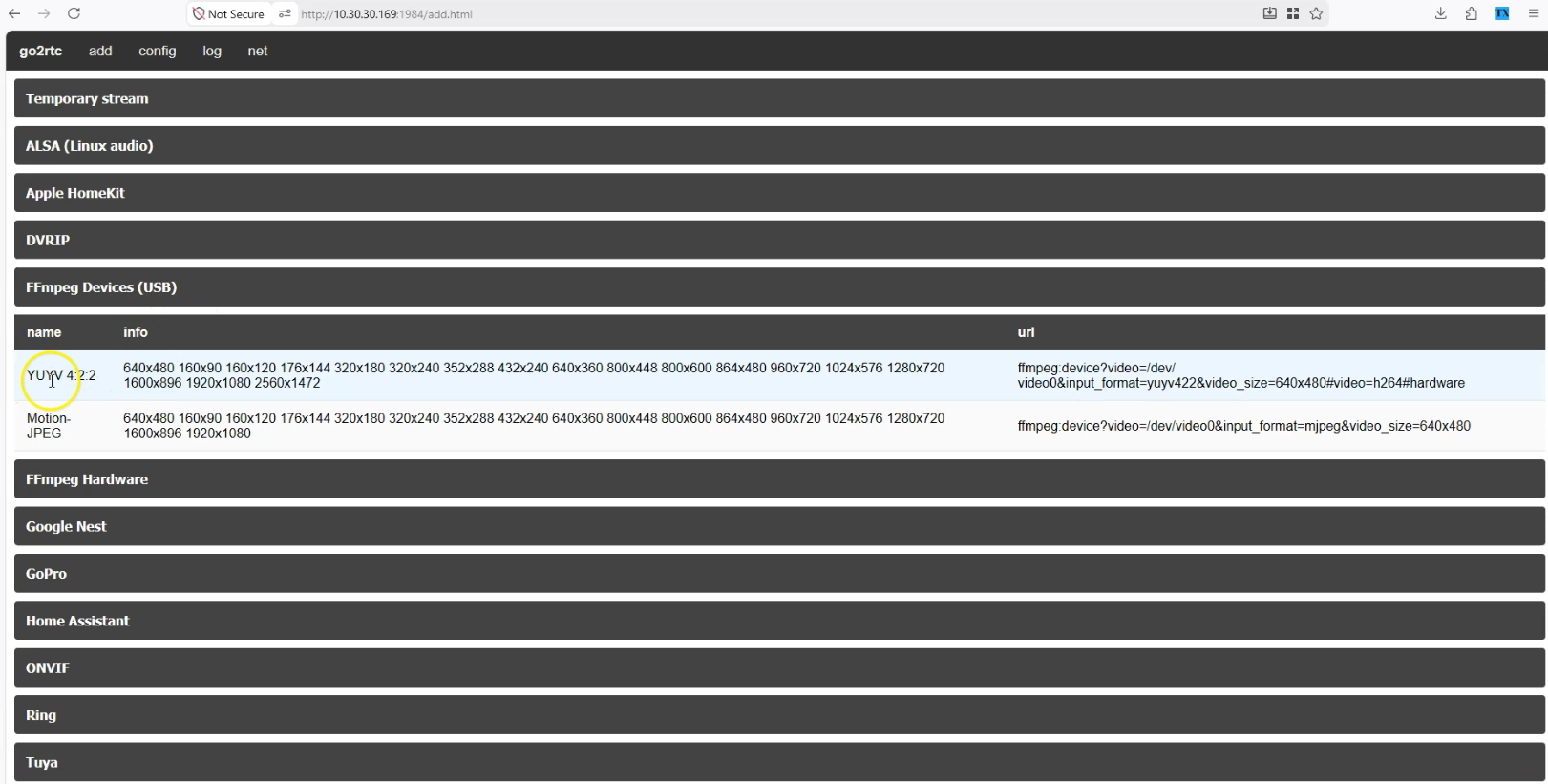The height and width of the screenshot is (784, 1548).
Task: Expand the Apple HomeKit section
Action: tap(779, 193)
